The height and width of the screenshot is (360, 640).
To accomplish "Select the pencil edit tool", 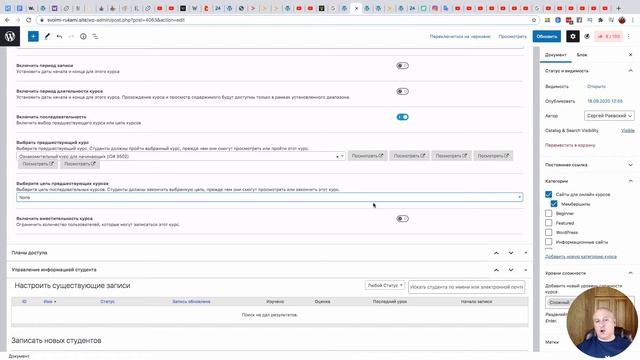I will click(47, 36).
